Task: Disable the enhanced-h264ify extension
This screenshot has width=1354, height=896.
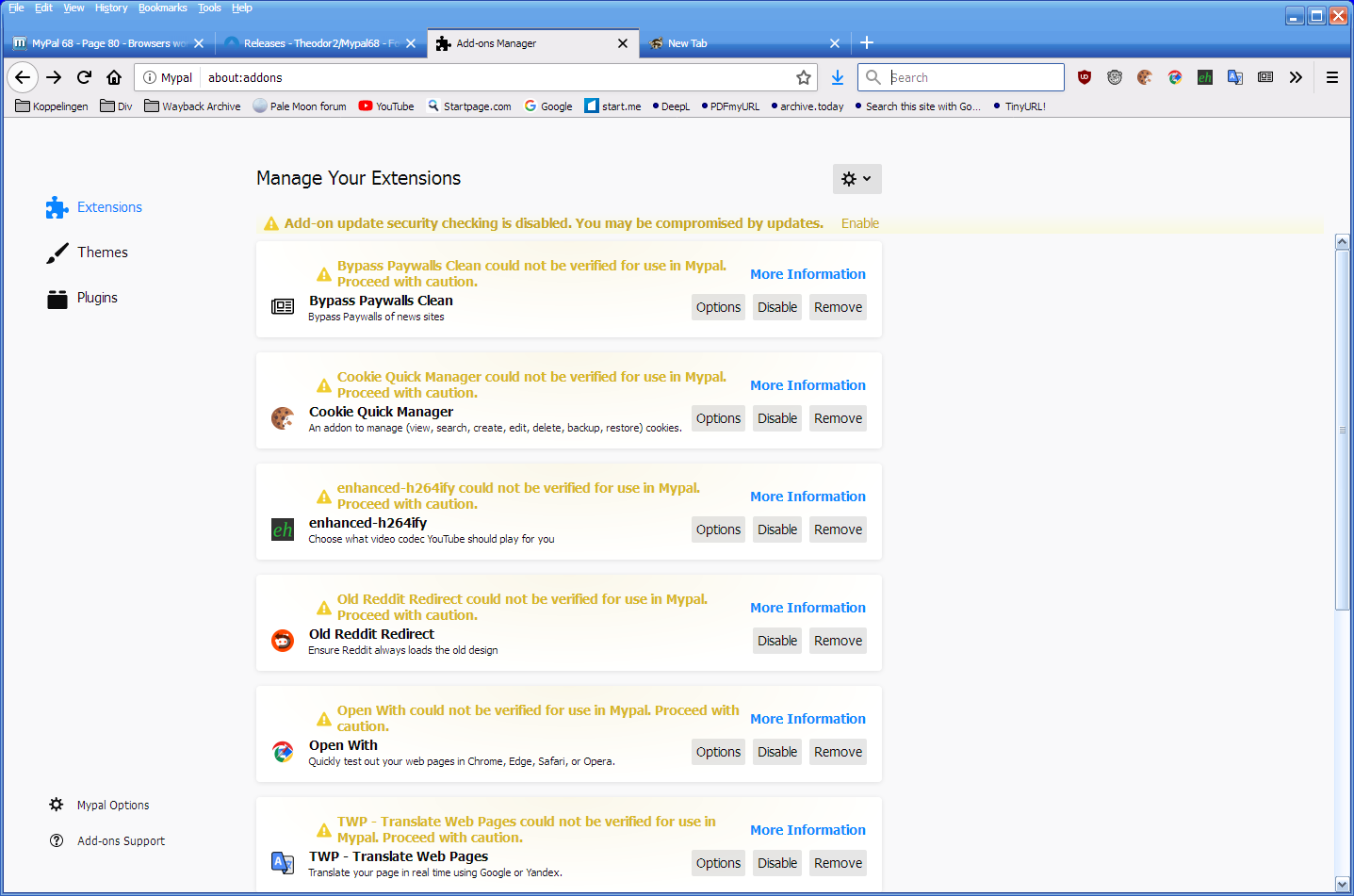Action: pyautogui.click(x=777, y=529)
